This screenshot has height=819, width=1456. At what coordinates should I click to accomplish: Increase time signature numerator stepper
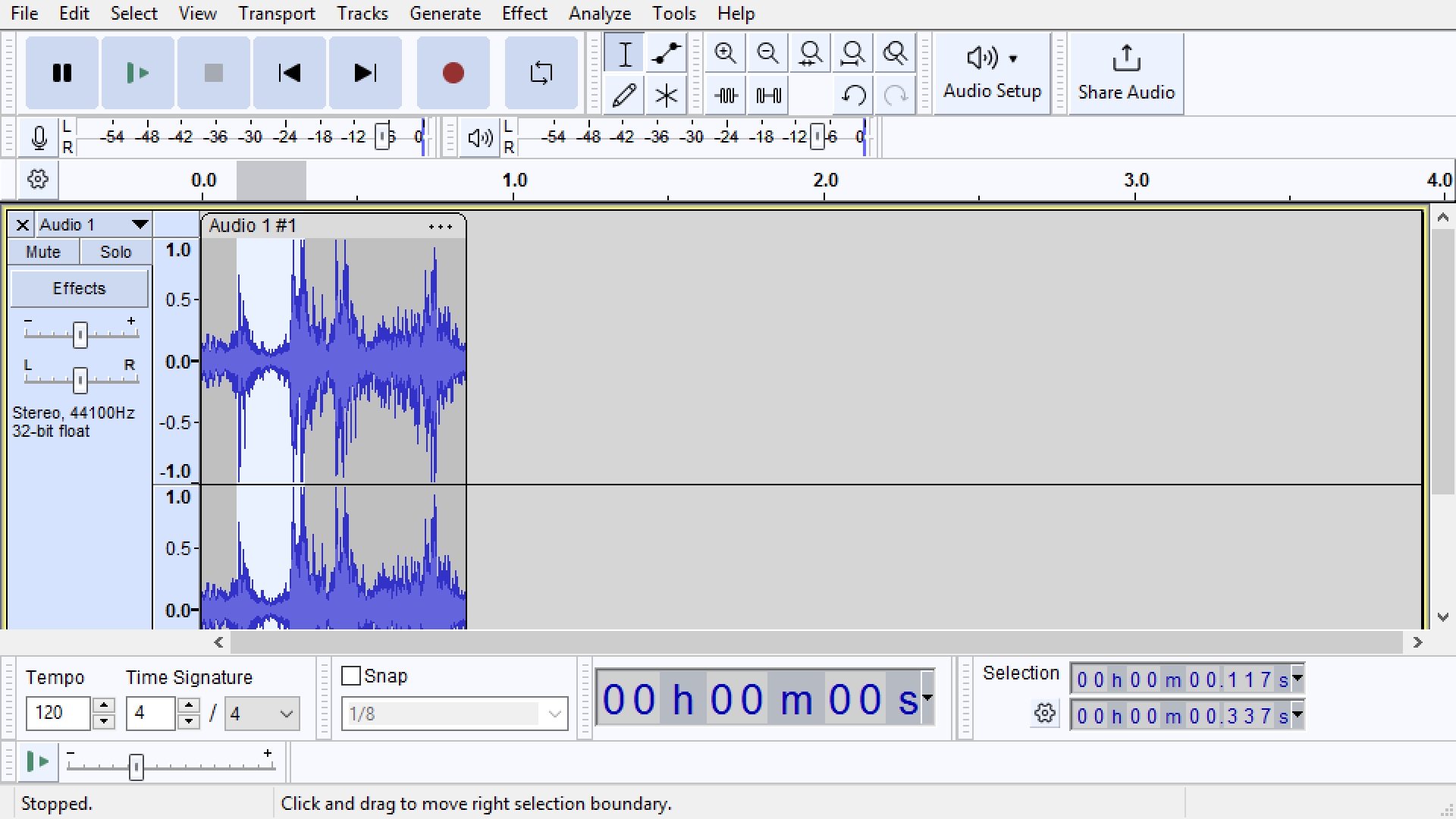189,705
